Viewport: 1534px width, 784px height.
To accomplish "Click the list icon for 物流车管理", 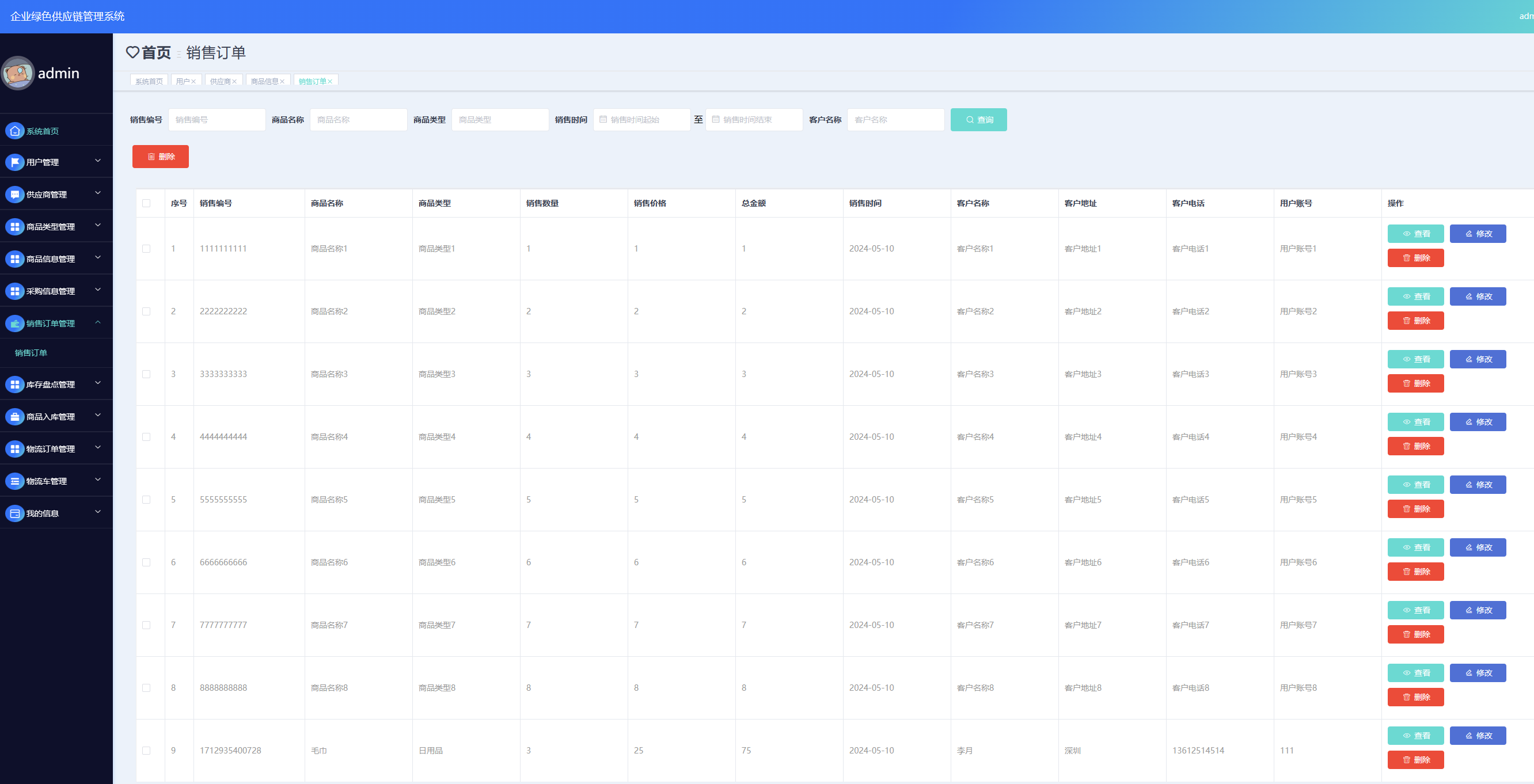I will [x=15, y=481].
